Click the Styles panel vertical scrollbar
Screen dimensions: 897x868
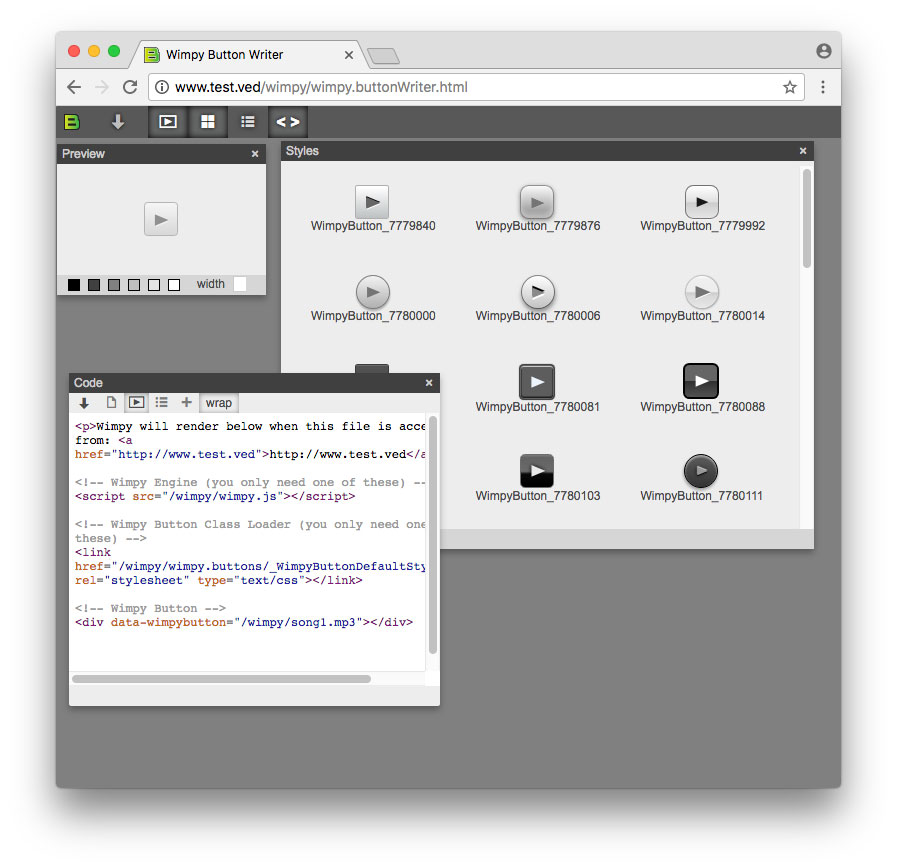point(807,218)
